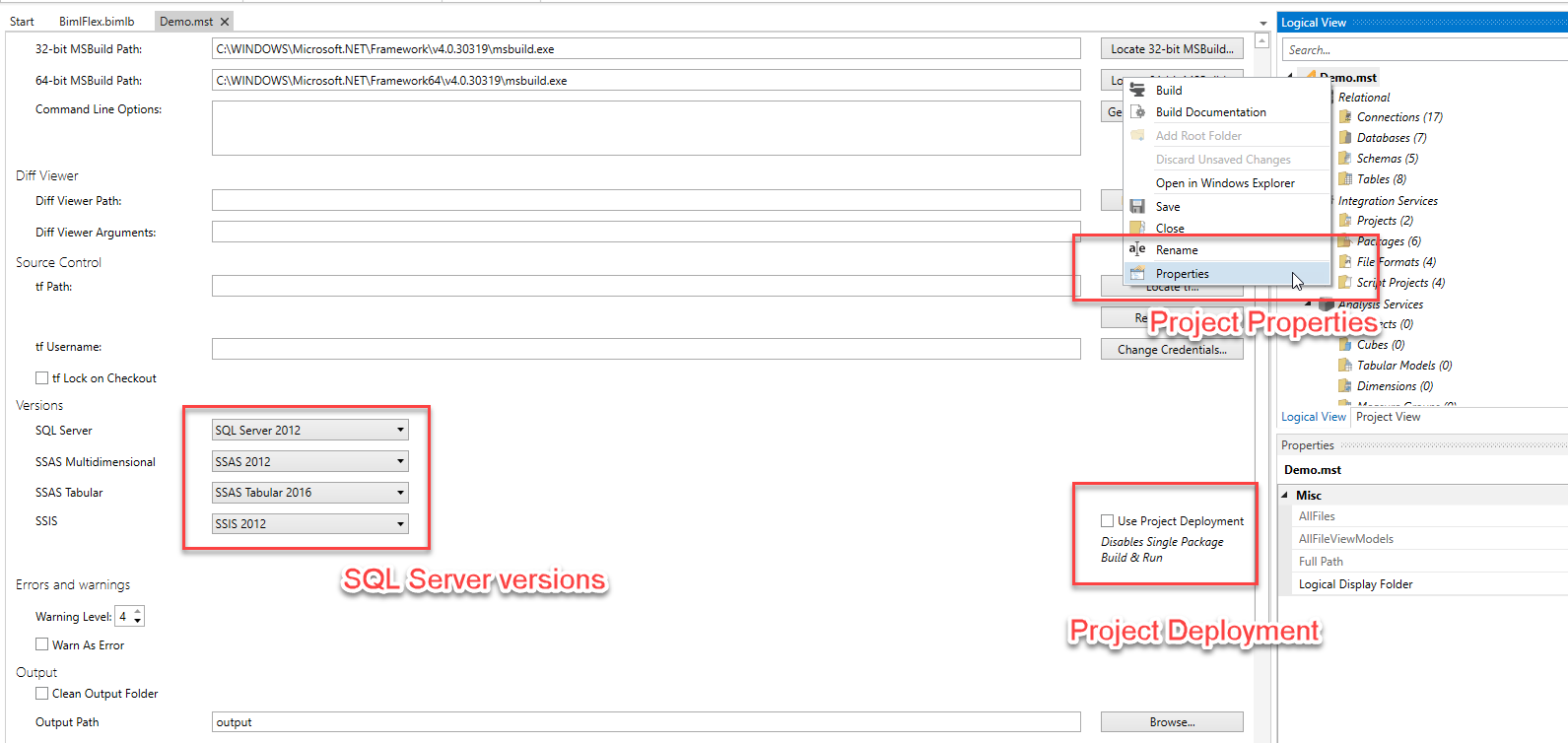
Task: Select the Packages (6) tree item
Action: 1389,241
